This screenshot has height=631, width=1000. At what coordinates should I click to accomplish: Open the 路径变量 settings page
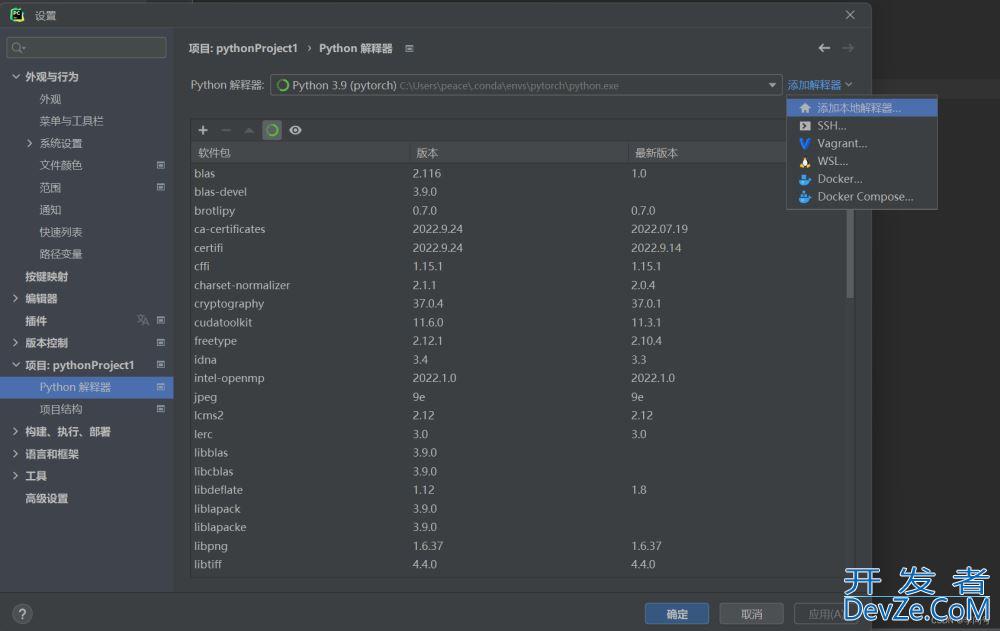point(61,254)
